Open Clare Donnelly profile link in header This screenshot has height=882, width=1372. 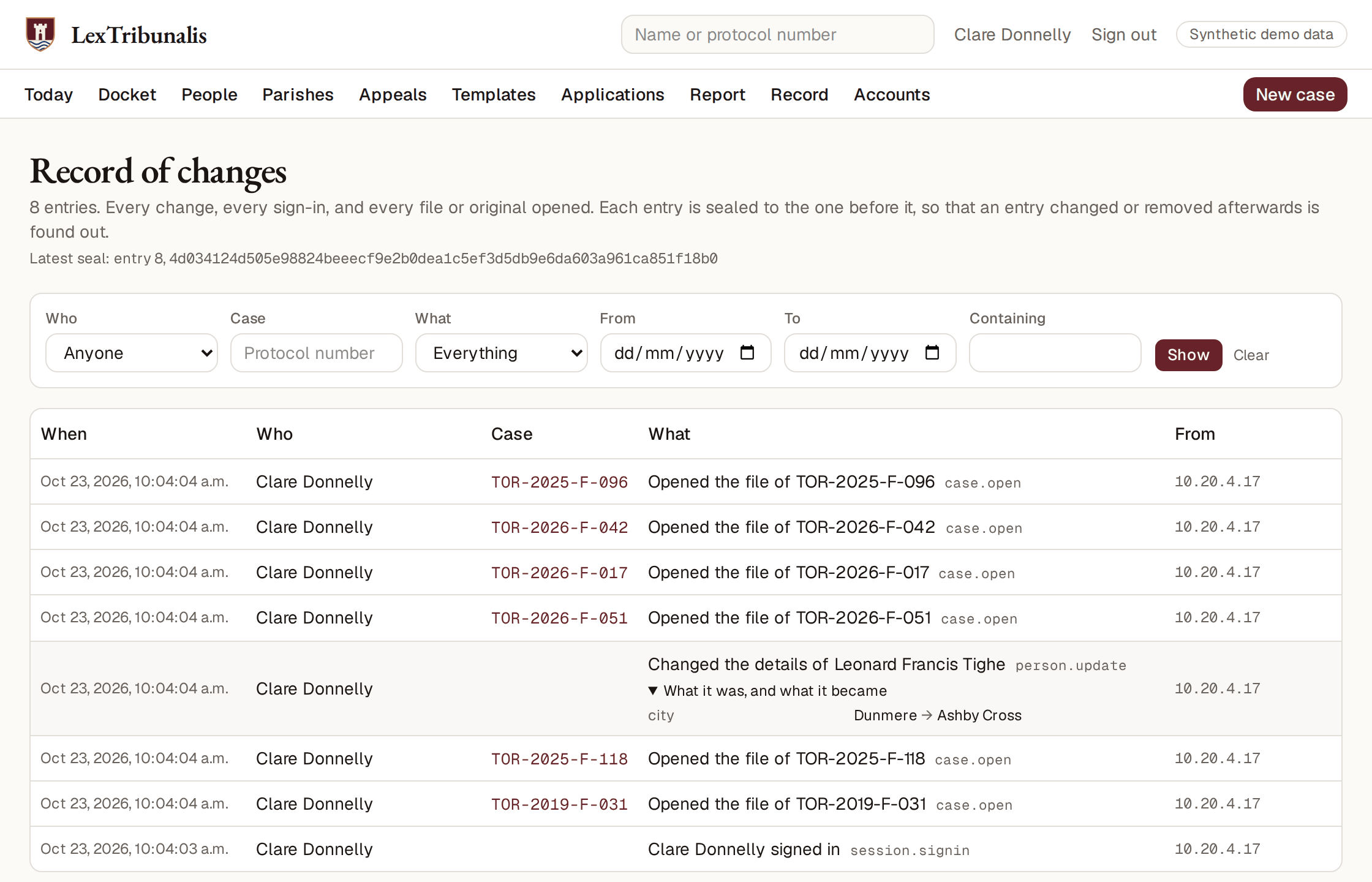tap(1012, 34)
